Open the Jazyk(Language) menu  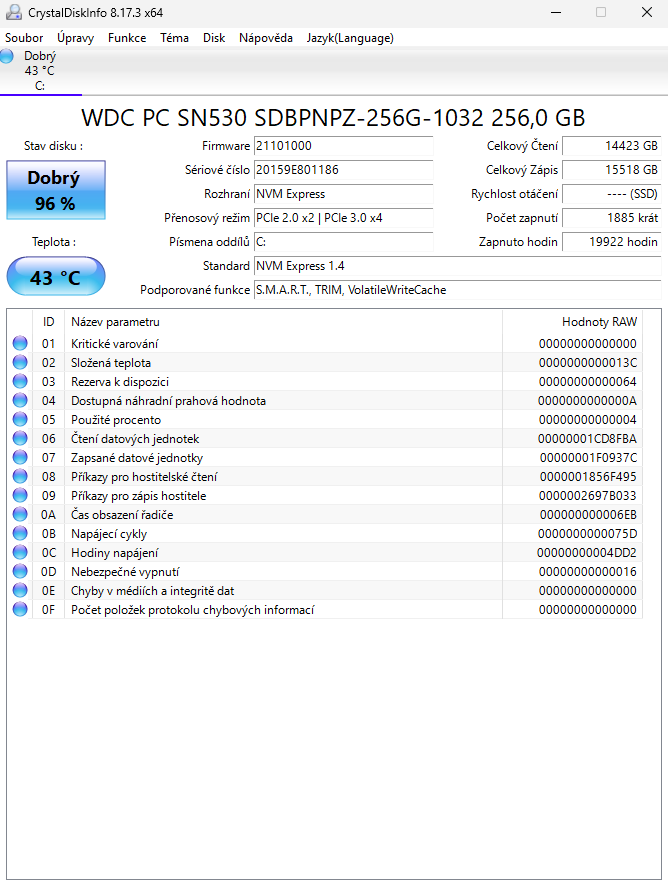tap(350, 38)
